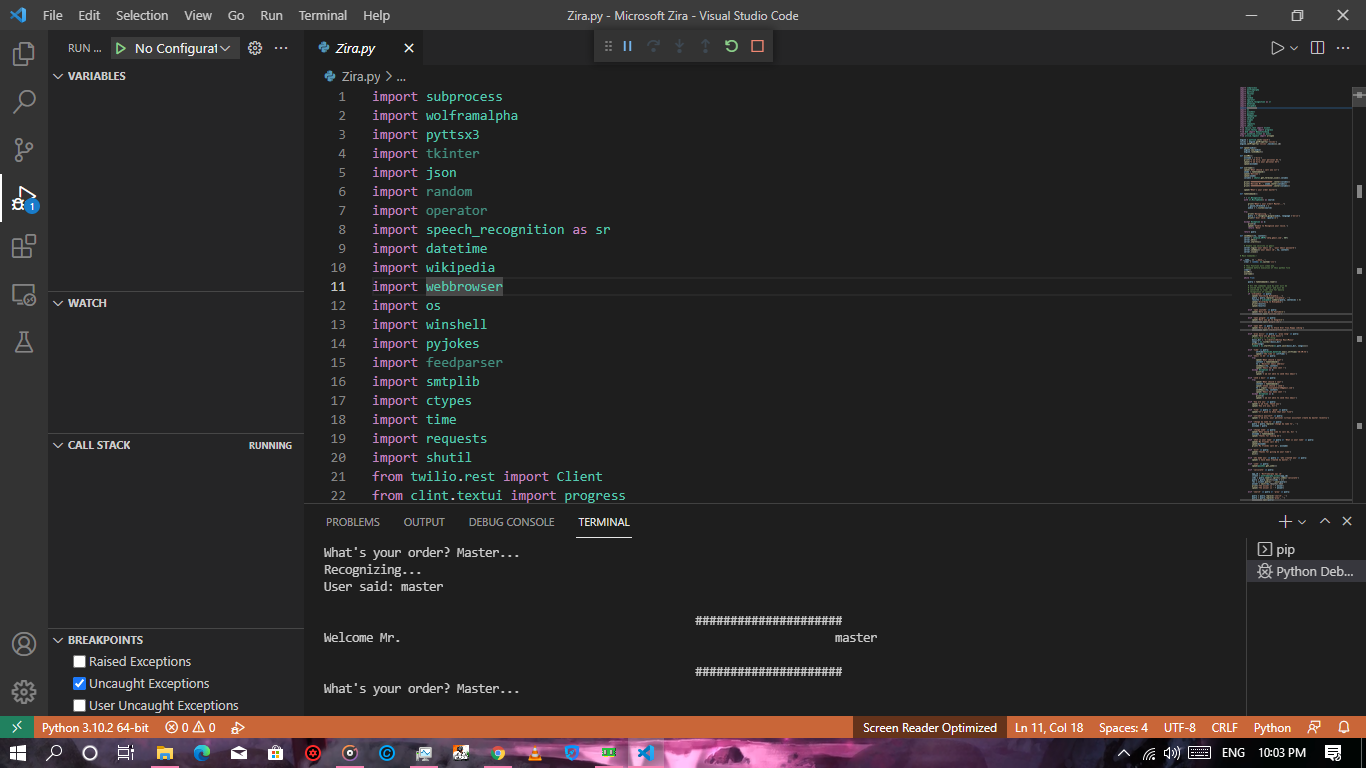
Task: Open the Manage gear in activity bar
Action: [x=24, y=692]
